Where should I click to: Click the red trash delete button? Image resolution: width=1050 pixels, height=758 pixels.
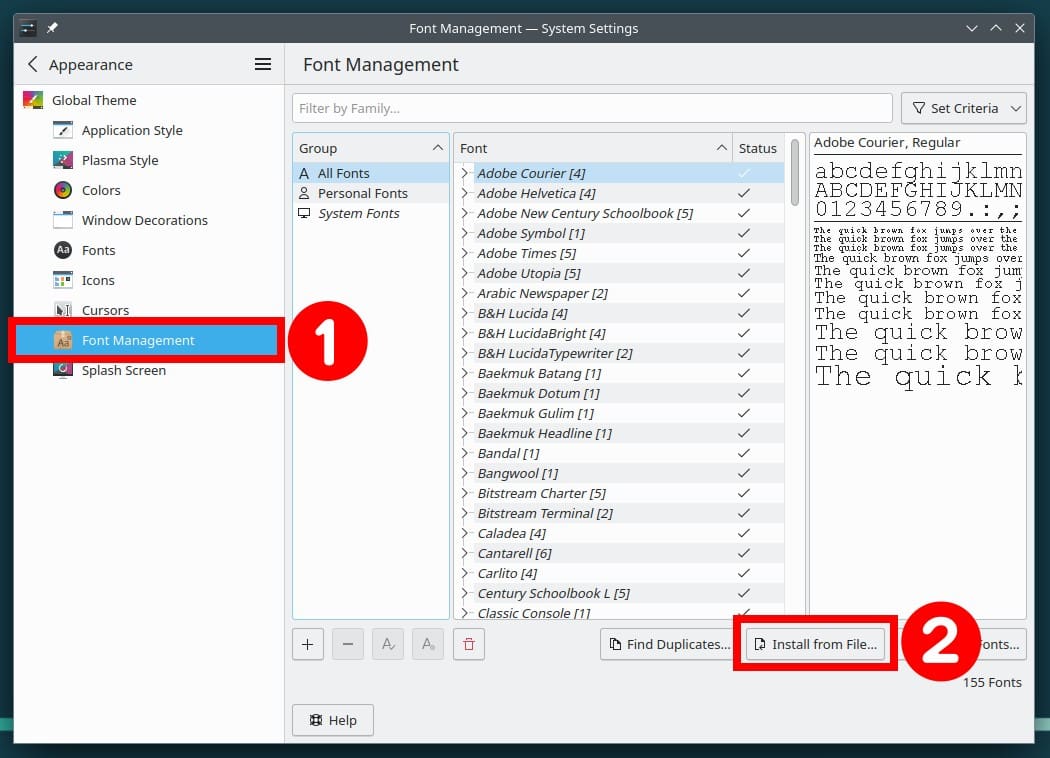(468, 645)
